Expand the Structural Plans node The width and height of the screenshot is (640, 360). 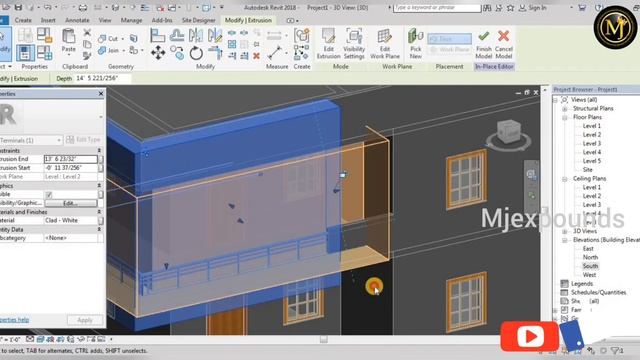pyautogui.click(x=565, y=109)
